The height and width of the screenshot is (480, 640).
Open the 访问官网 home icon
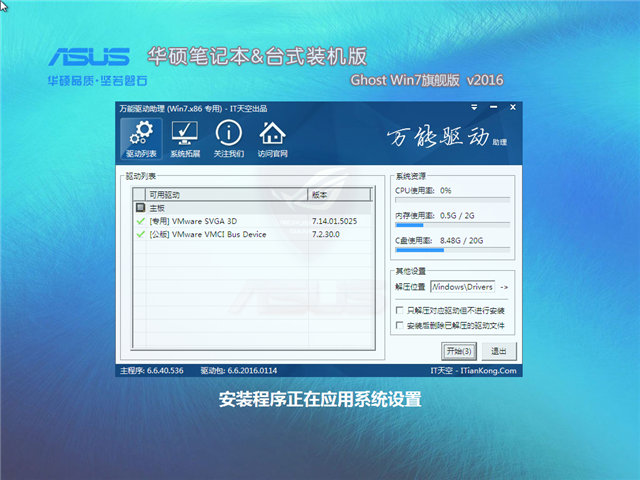click(272, 138)
